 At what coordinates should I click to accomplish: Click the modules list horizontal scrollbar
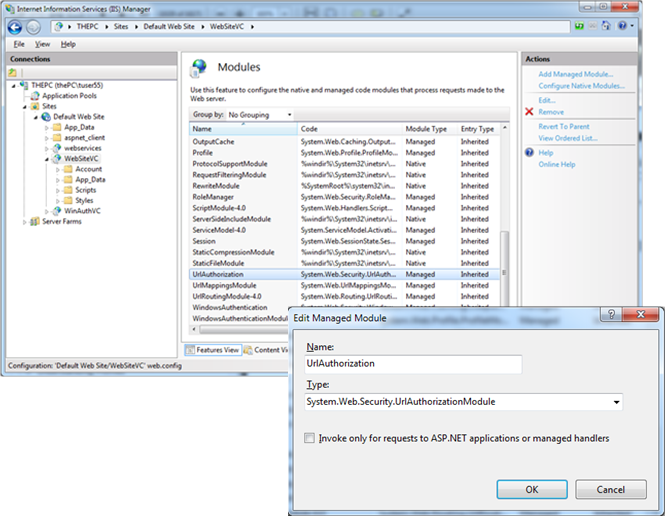(x=243, y=329)
